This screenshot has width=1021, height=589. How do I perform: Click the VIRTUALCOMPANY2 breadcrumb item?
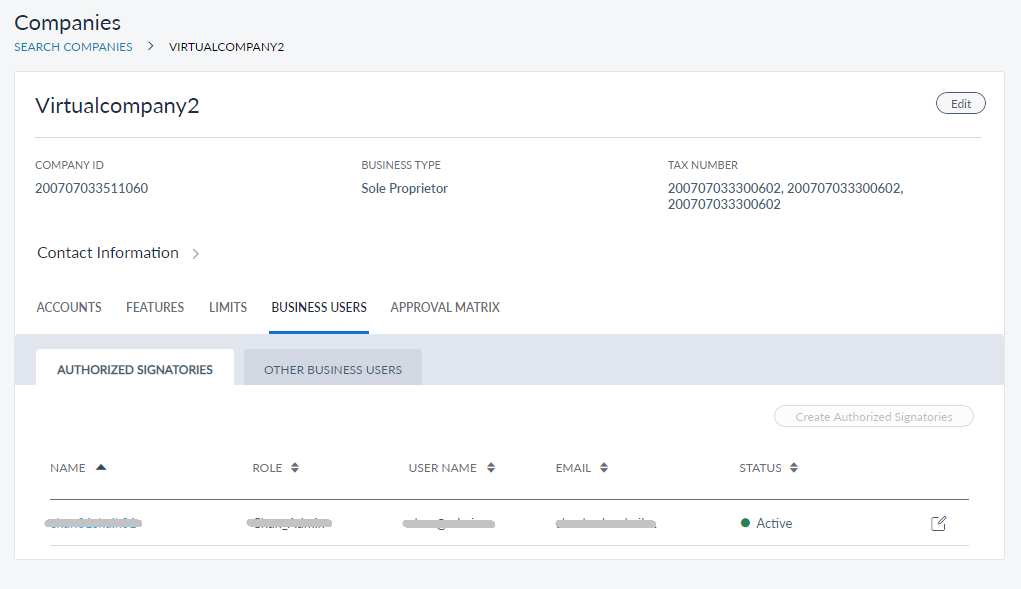click(x=226, y=47)
